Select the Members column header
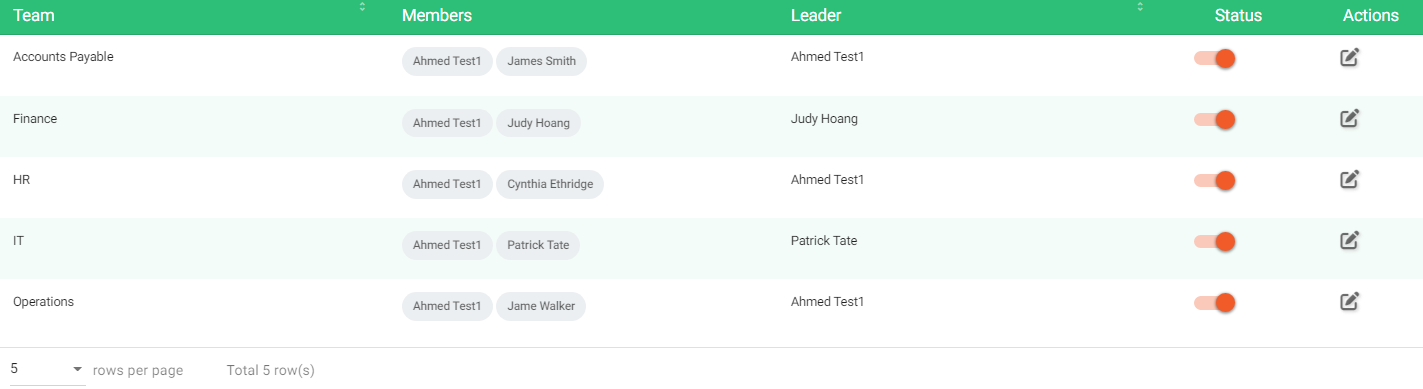Viewport: 1423px width, 389px height. pos(437,16)
